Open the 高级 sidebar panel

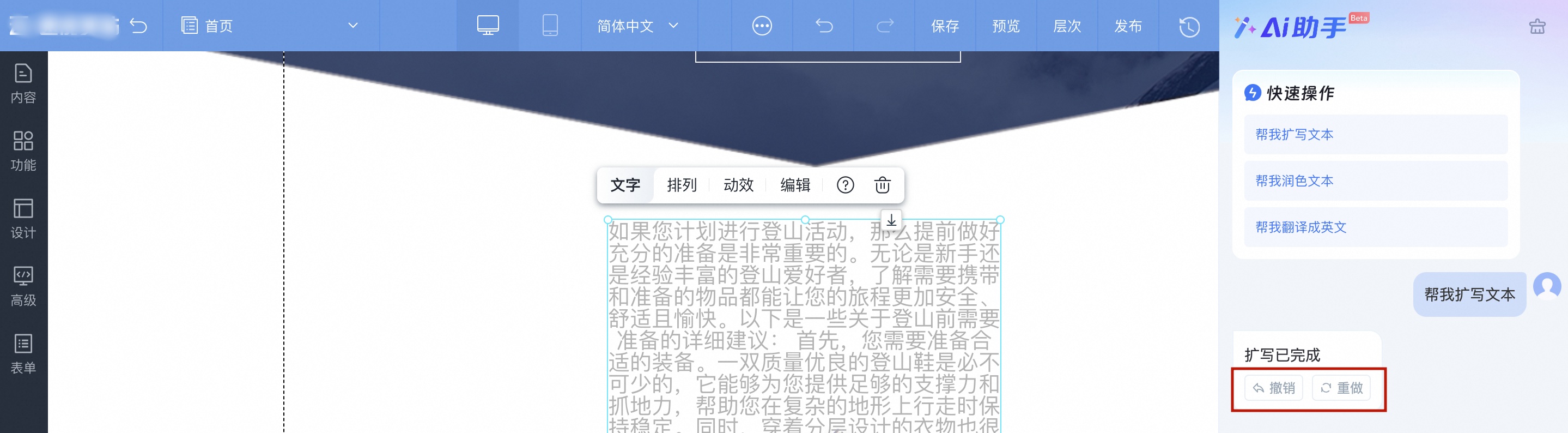pyautogui.click(x=23, y=287)
